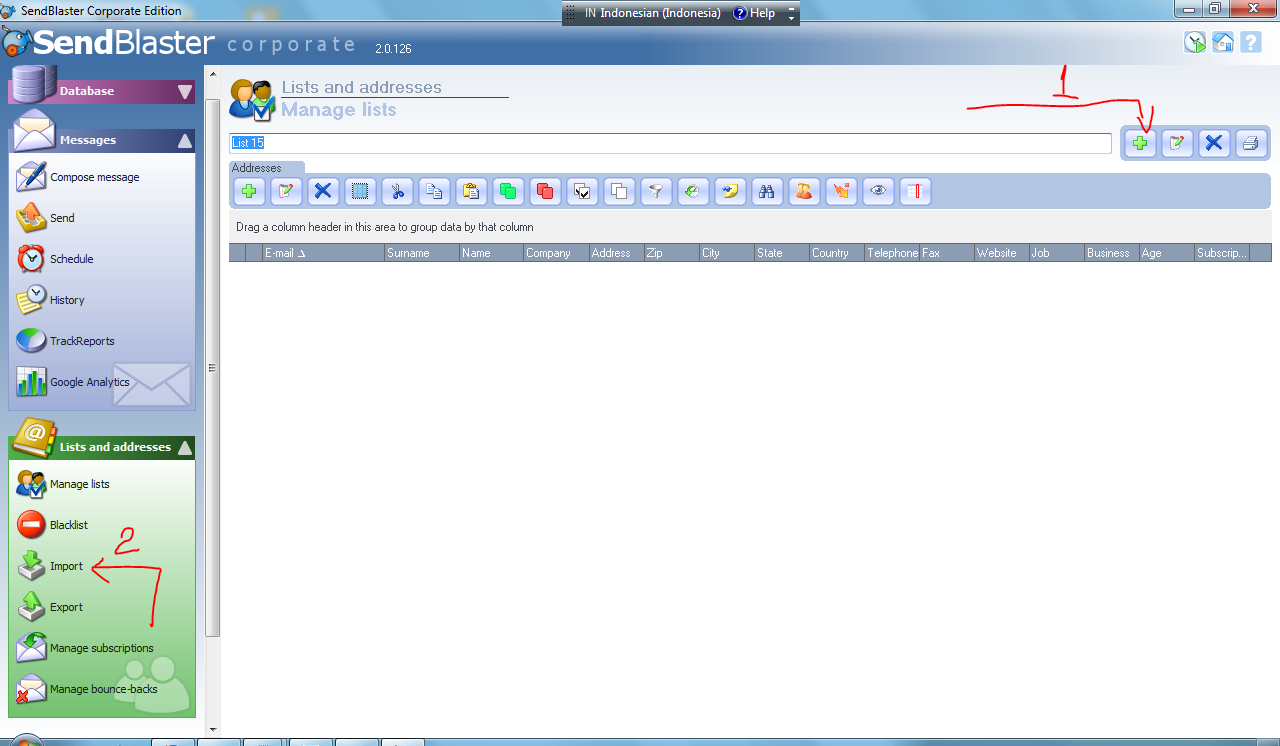Open Compose message

78,177
